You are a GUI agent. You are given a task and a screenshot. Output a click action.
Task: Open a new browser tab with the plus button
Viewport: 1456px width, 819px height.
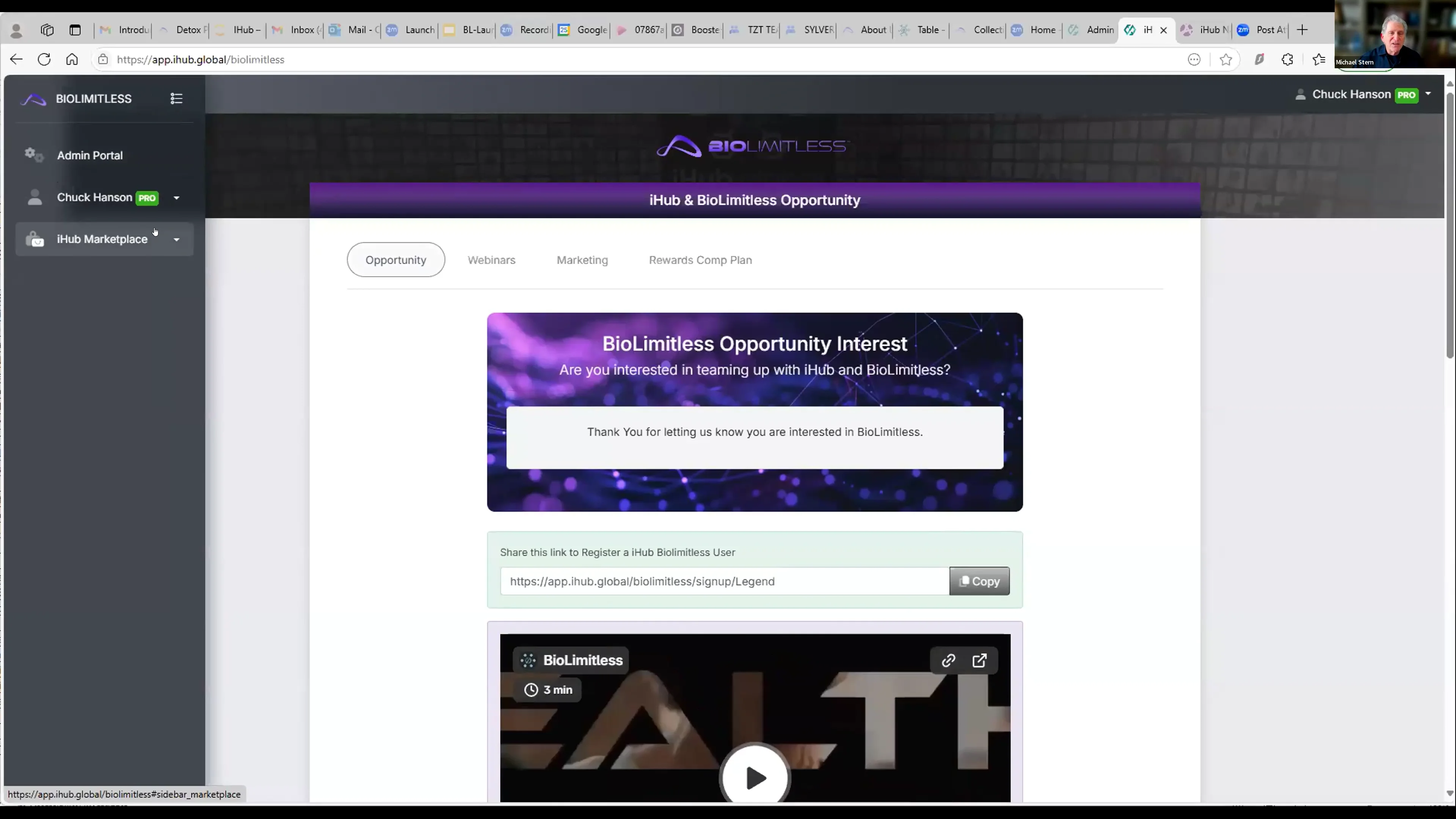(x=1302, y=30)
